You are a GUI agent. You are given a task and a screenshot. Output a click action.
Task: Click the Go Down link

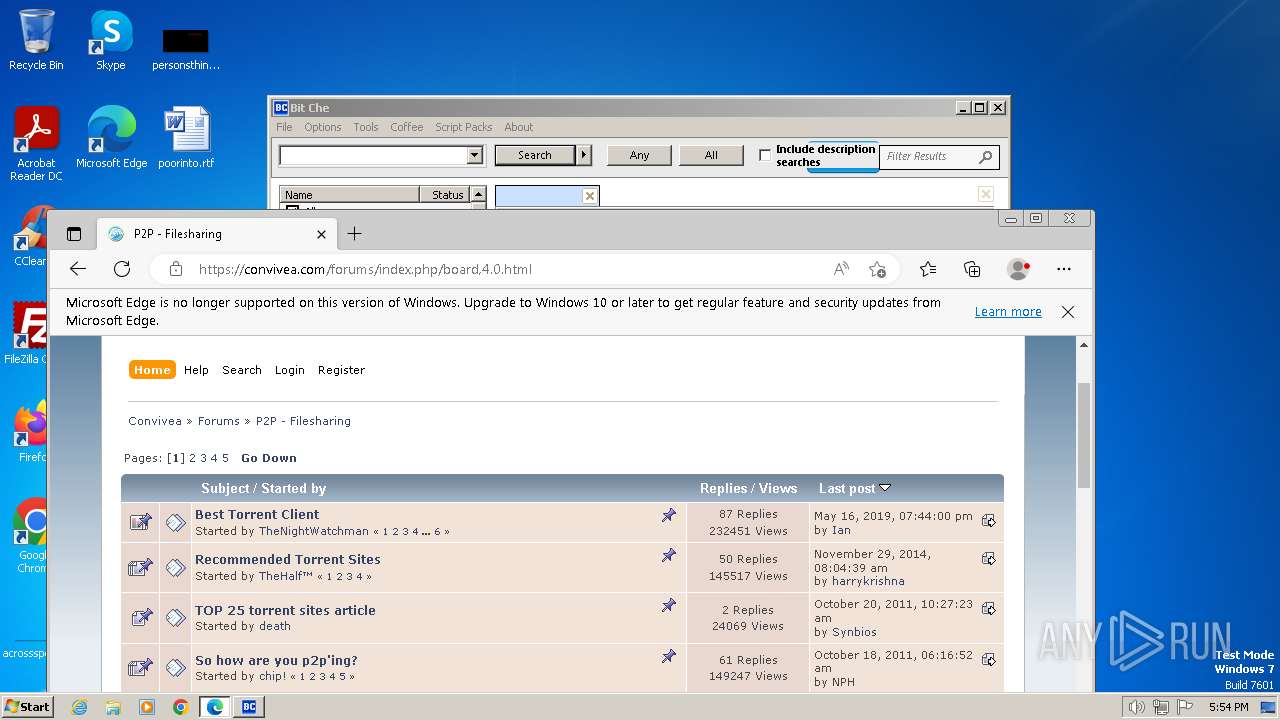[269, 458]
